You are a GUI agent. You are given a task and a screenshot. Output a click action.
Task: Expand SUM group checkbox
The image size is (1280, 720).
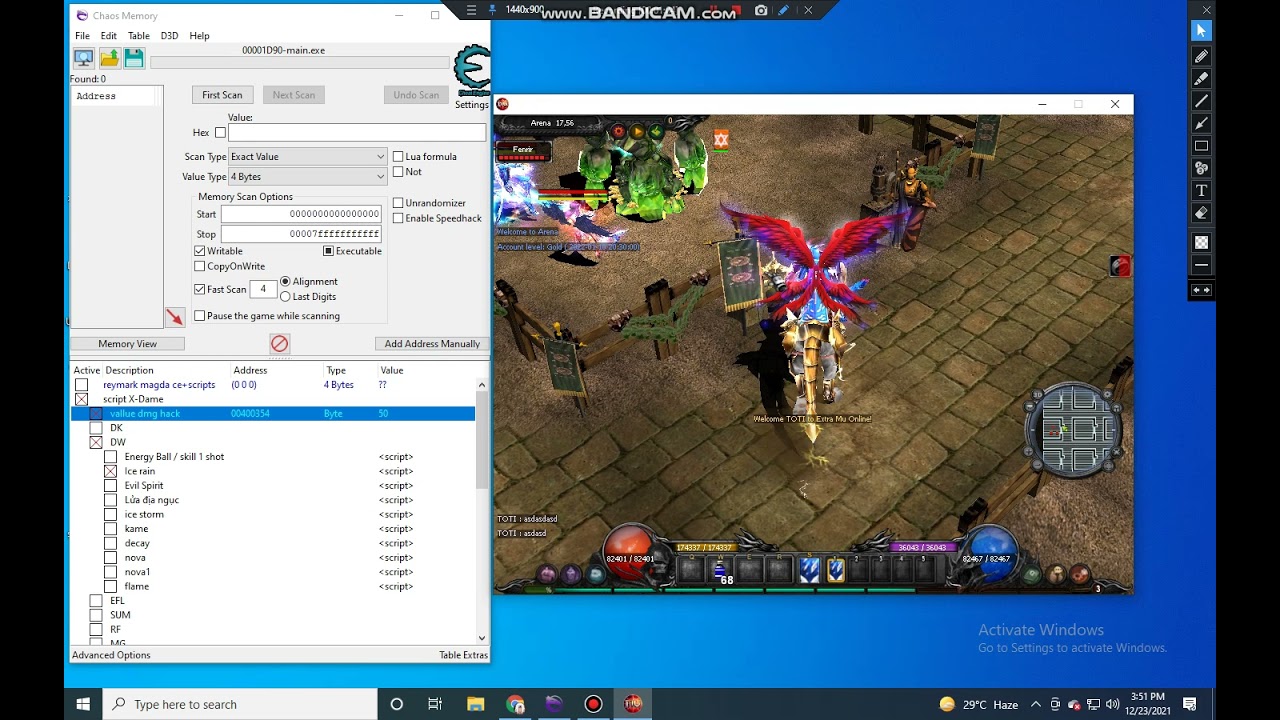[96, 615]
